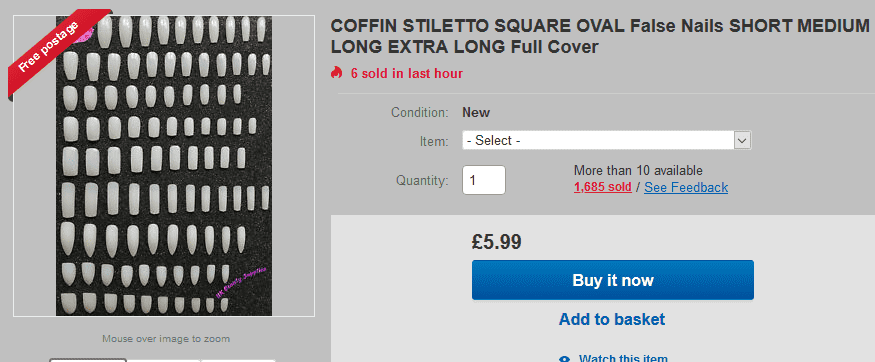
Task: Click the 'More than 10 available' text
Action: click(x=638, y=170)
